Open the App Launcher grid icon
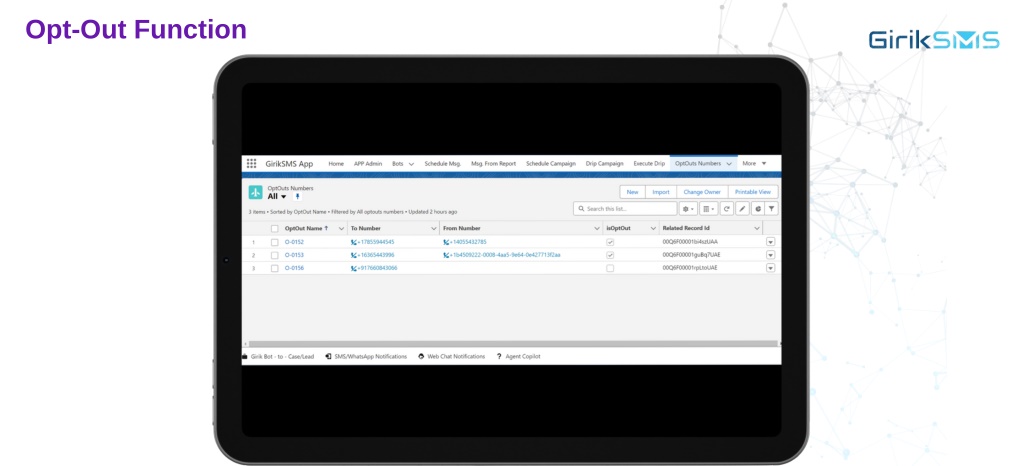Viewport: 1023px width, 466px height. point(251,163)
